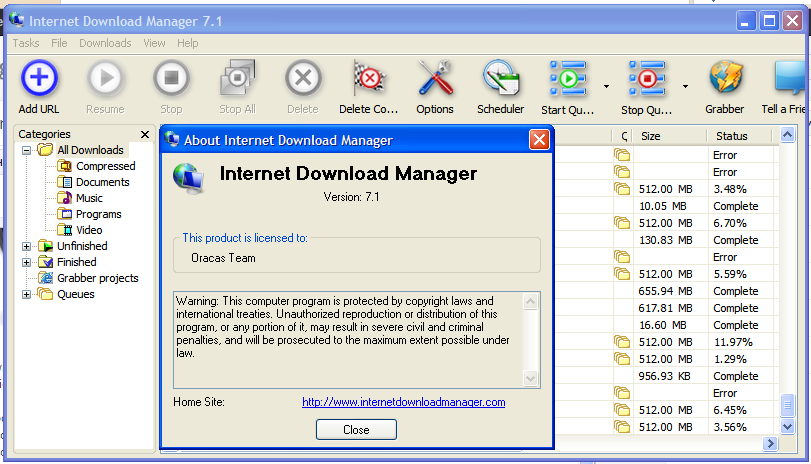Click the queue icon on 6.70% row
Viewport: 811px width, 464px height.
coord(622,223)
